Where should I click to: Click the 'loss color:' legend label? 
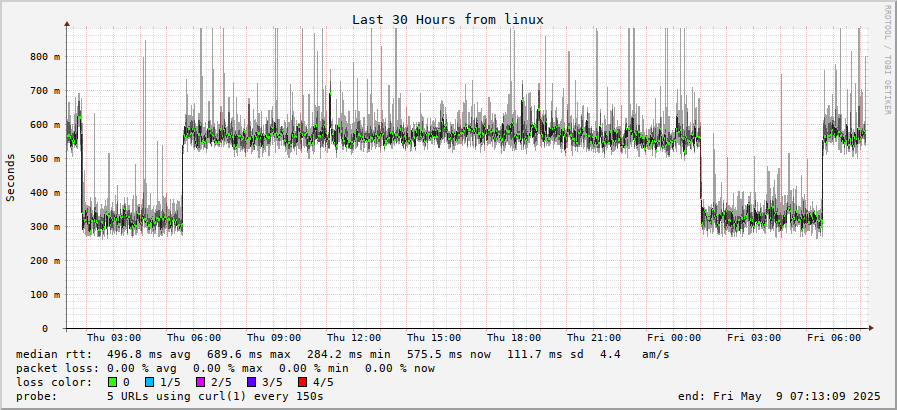pyautogui.click(x=54, y=382)
